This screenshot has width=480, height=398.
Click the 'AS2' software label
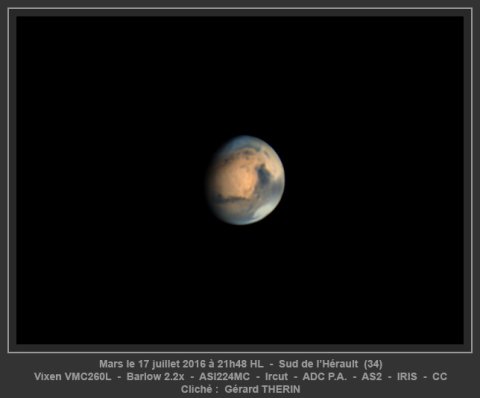372,376
